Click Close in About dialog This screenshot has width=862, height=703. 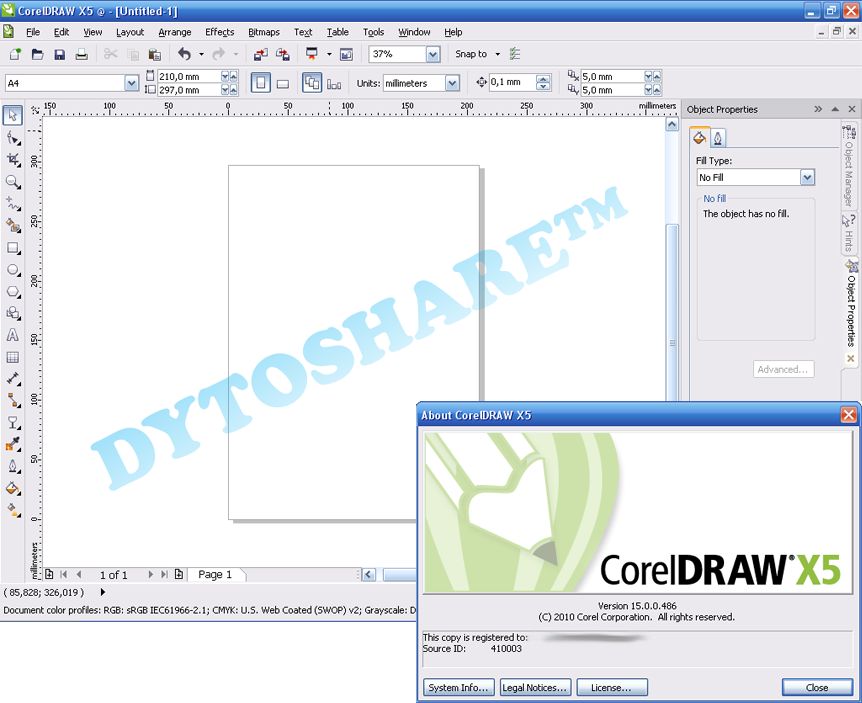pyautogui.click(x=817, y=687)
